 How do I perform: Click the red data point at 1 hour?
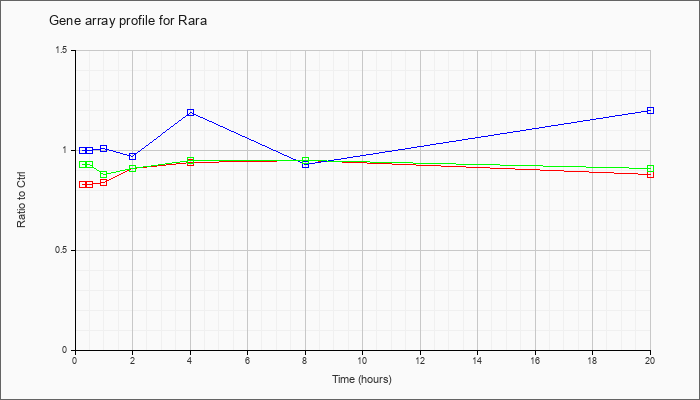(104, 182)
